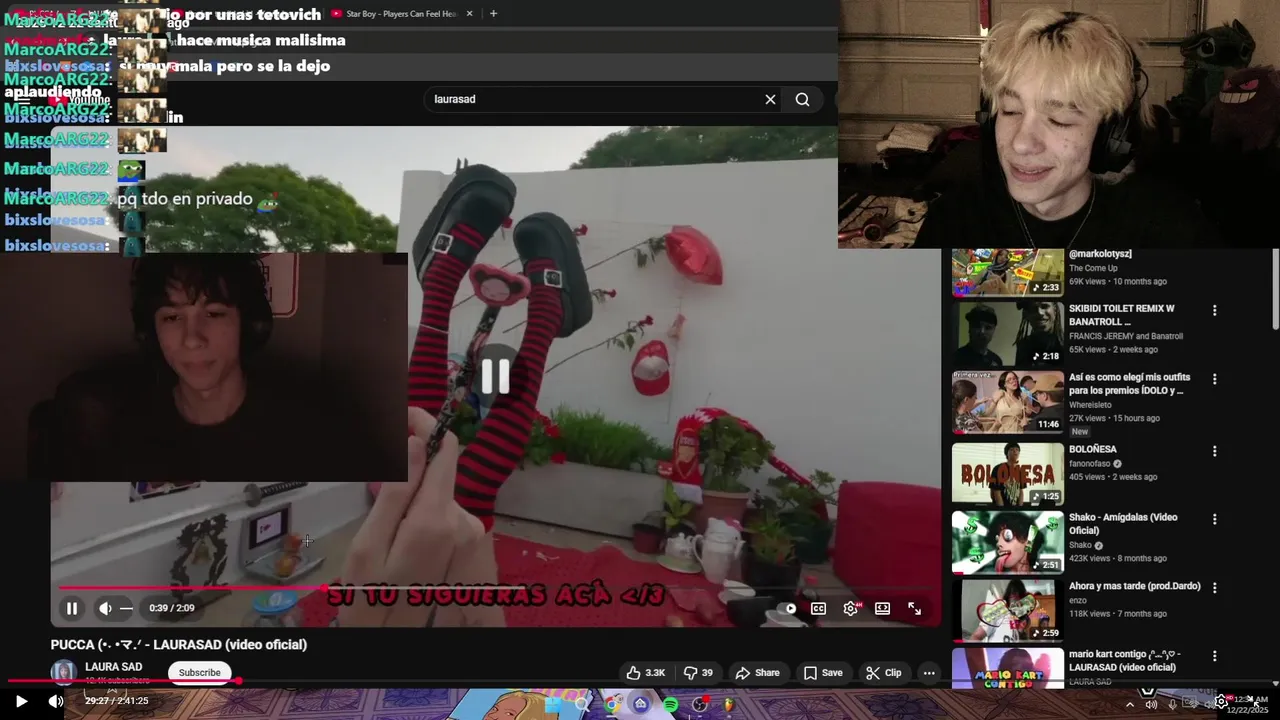Open Google Chrome from the taskbar

pos(611,705)
